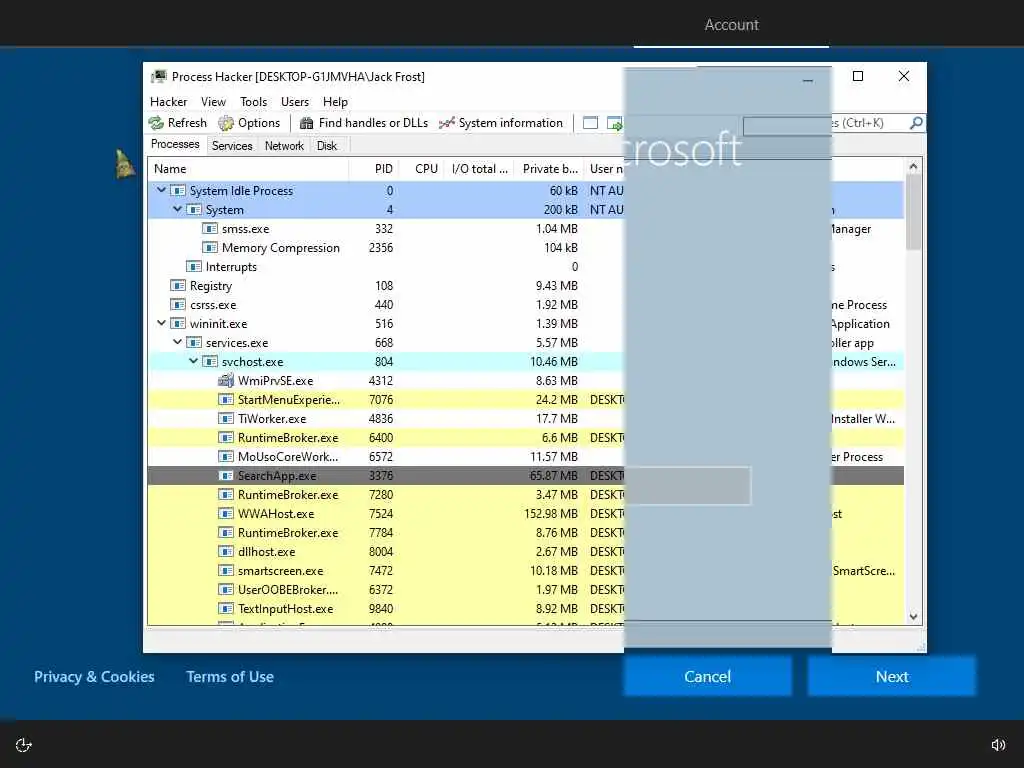
Task: Open the ease of access icon
Action: [x=24, y=744]
